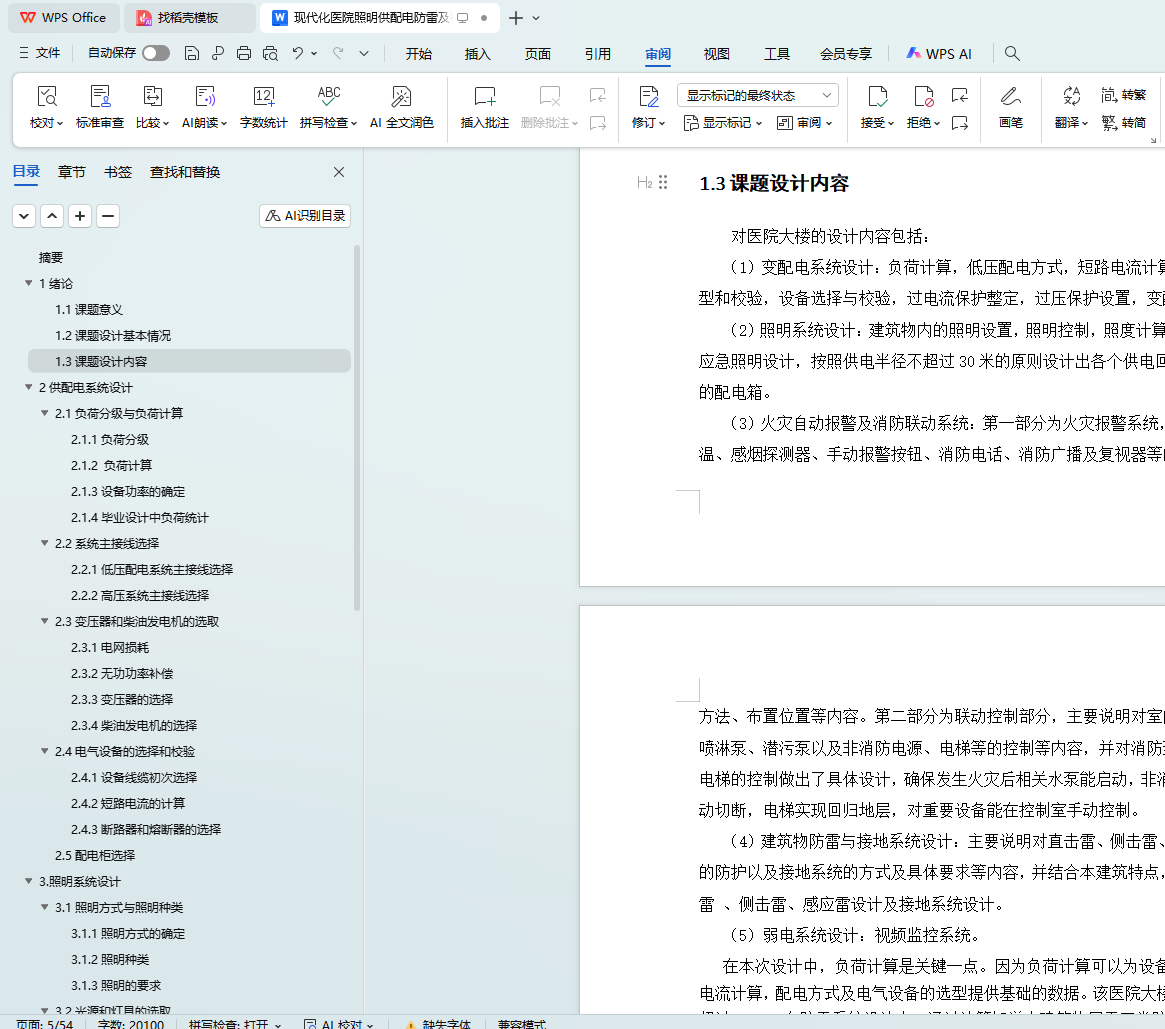The image size is (1165, 1029).
Task: Collapse the '2.3 变压器和柴油发电机的选取' node
Action: coord(44,622)
